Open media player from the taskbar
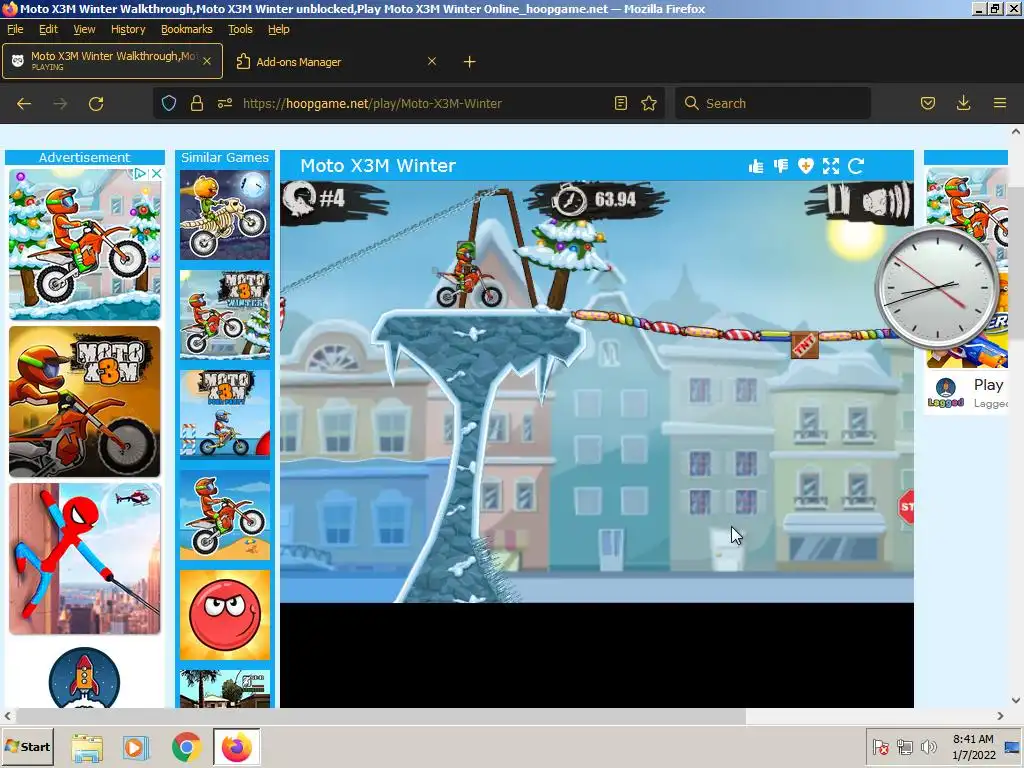 coord(136,748)
